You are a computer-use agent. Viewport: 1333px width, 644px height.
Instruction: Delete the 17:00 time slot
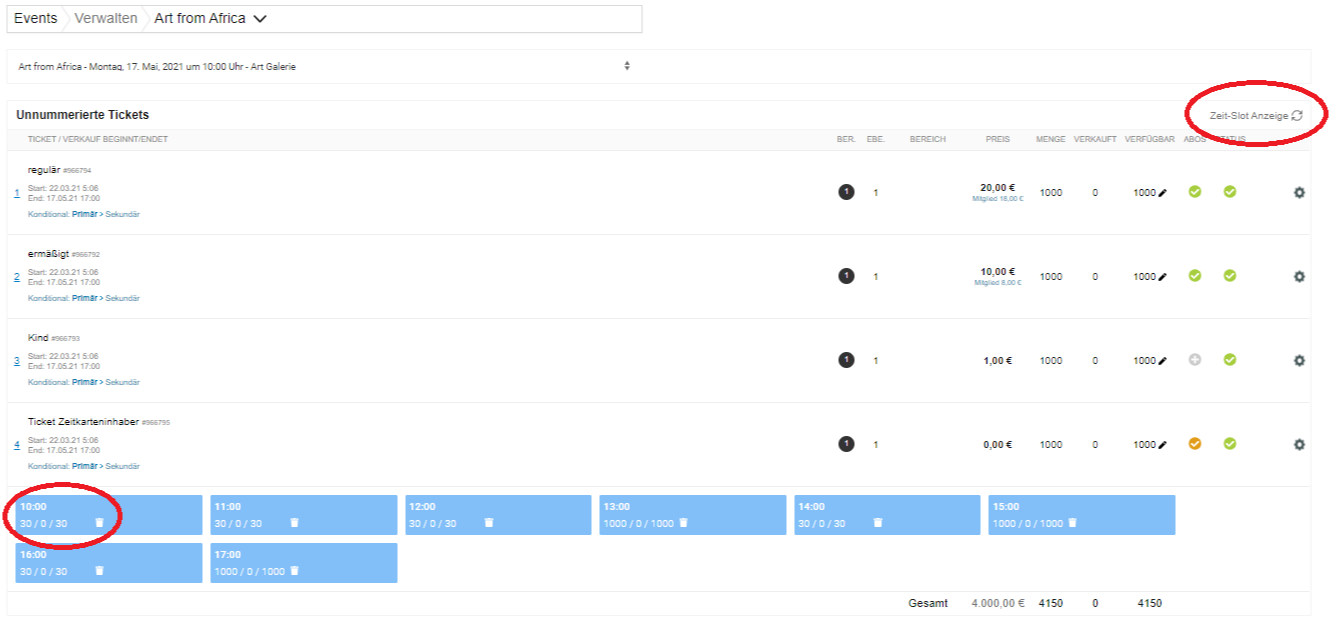[x=294, y=571]
